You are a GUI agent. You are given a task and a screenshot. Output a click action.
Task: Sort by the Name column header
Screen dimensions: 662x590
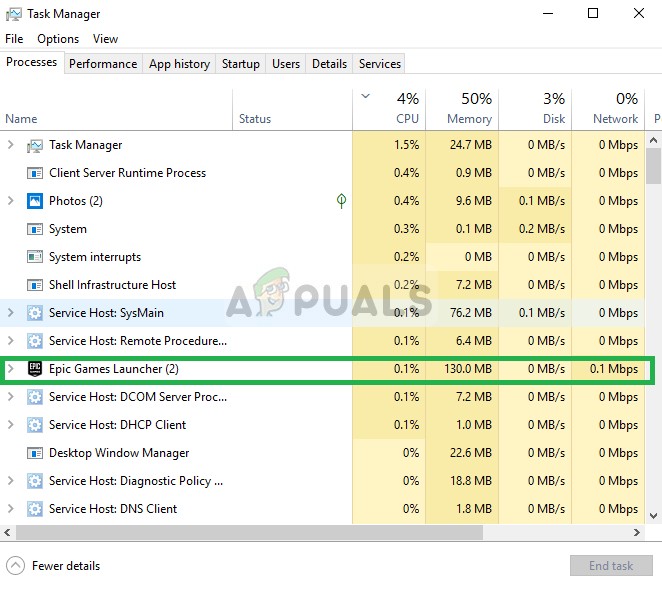click(x=116, y=110)
